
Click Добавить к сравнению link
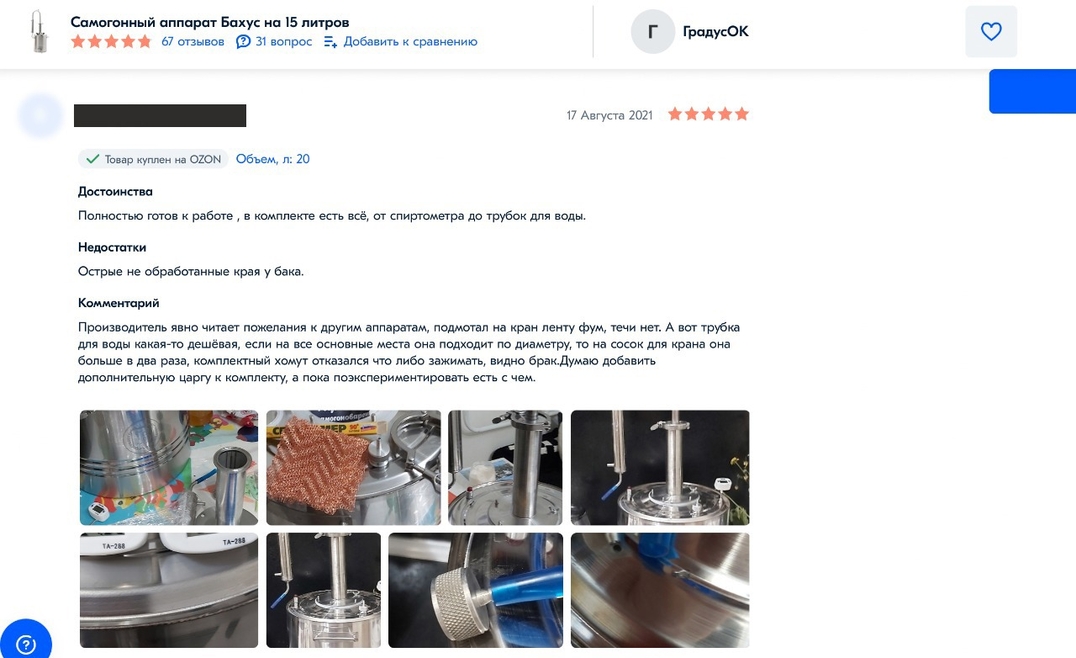click(410, 42)
